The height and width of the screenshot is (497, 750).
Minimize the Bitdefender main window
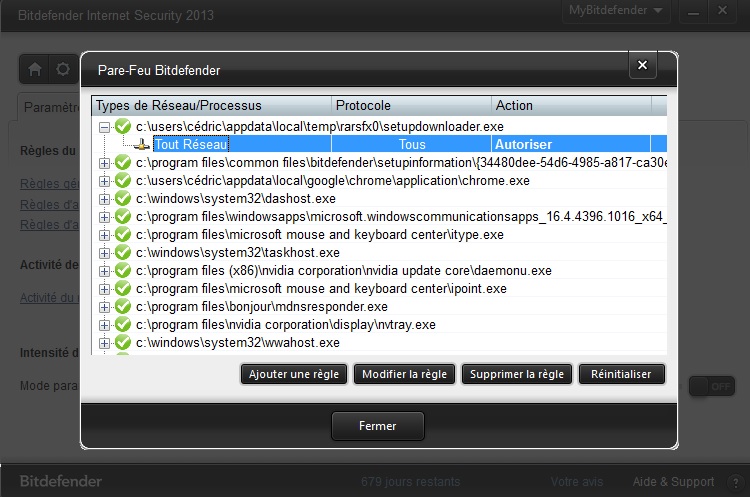pos(694,11)
